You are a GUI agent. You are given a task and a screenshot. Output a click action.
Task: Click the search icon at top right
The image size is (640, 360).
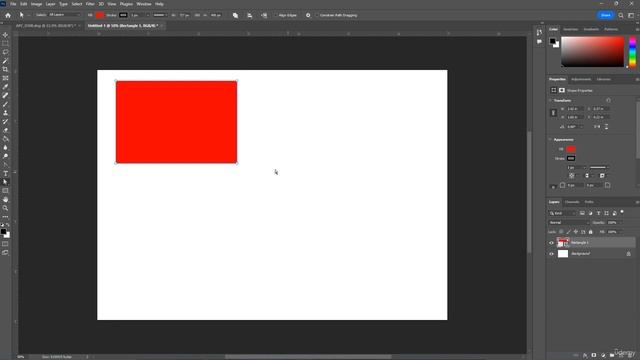[621, 15]
